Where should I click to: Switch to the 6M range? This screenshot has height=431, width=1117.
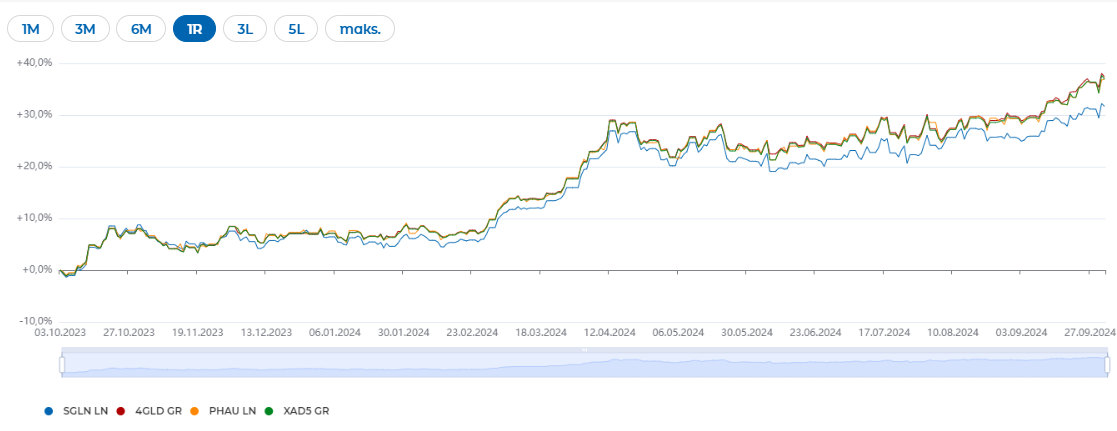click(141, 29)
